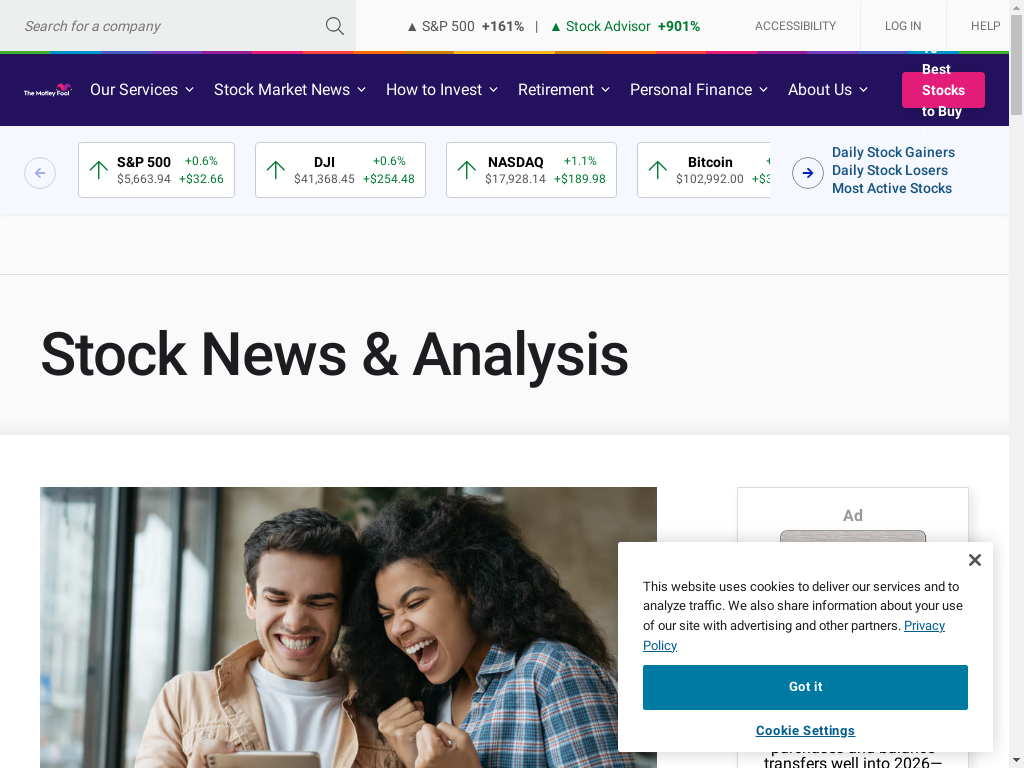Open Cookie Settings
Viewport: 1024px width, 768px height.
(805, 731)
